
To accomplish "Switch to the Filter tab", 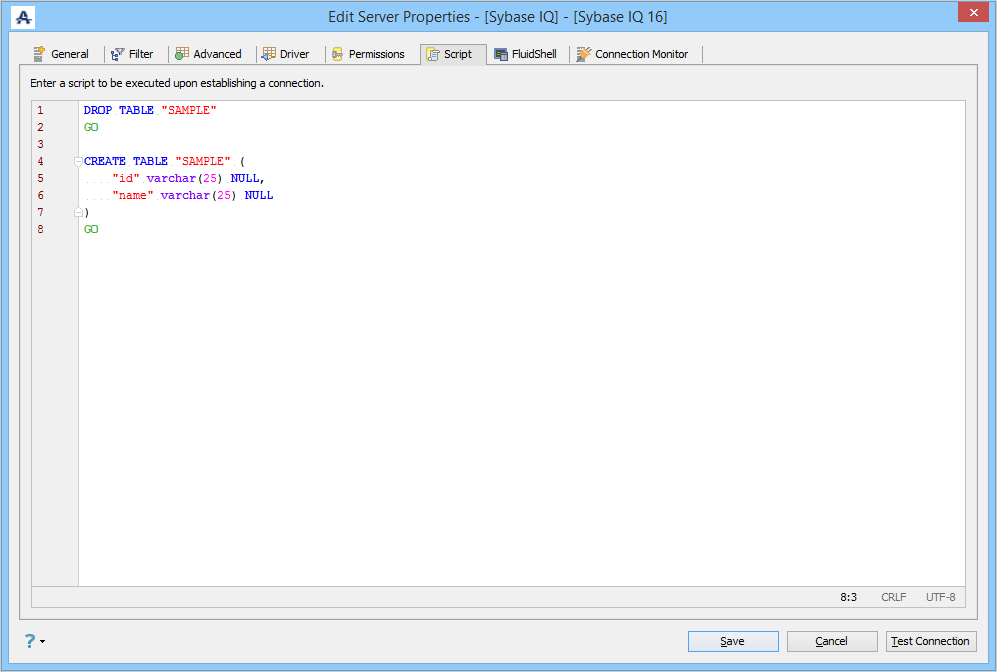I will pos(132,54).
